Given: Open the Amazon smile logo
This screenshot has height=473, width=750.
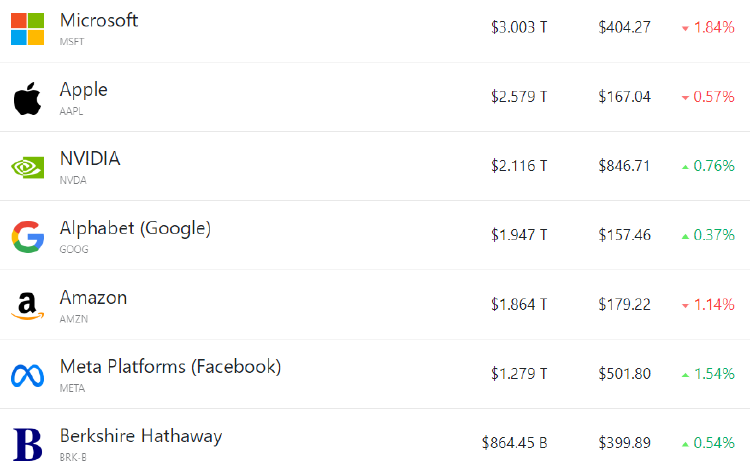Looking at the screenshot, I should 27,306.
